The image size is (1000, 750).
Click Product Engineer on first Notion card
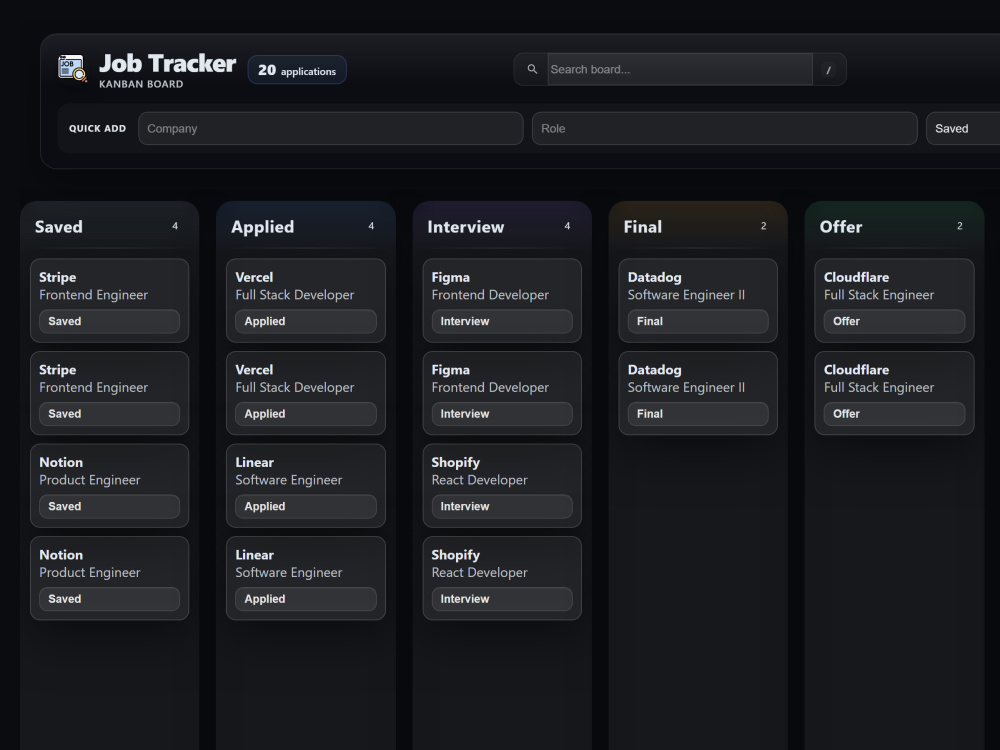[90, 480]
